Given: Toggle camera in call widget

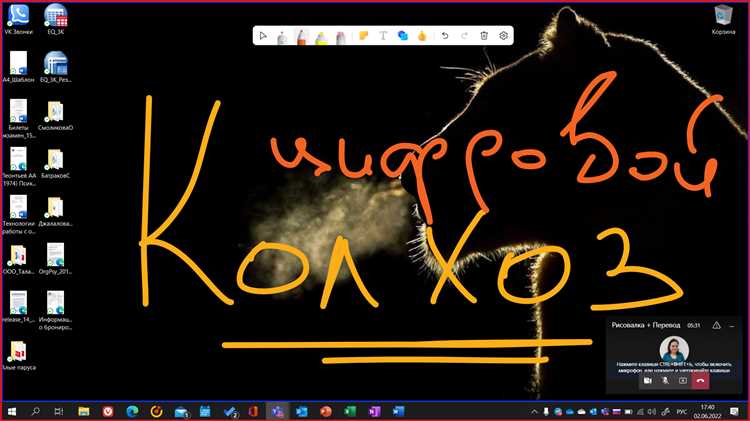Looking at the screenshot, I should pos(648,381).
